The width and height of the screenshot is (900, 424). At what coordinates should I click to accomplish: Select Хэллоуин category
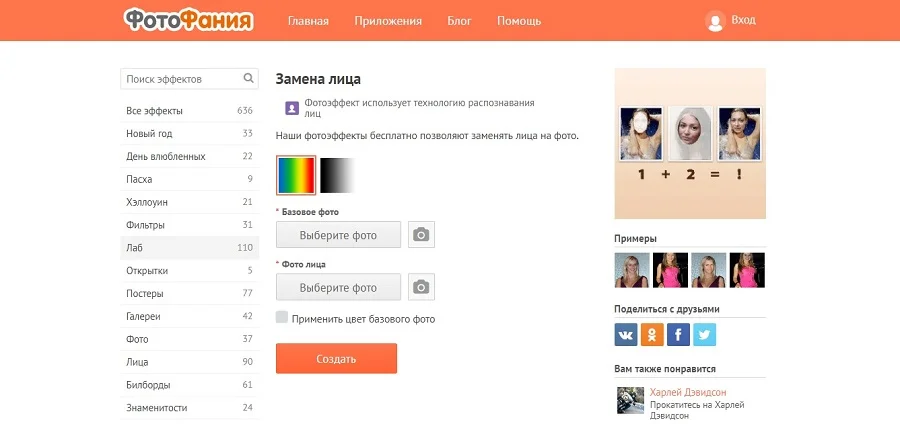point(189,202)
